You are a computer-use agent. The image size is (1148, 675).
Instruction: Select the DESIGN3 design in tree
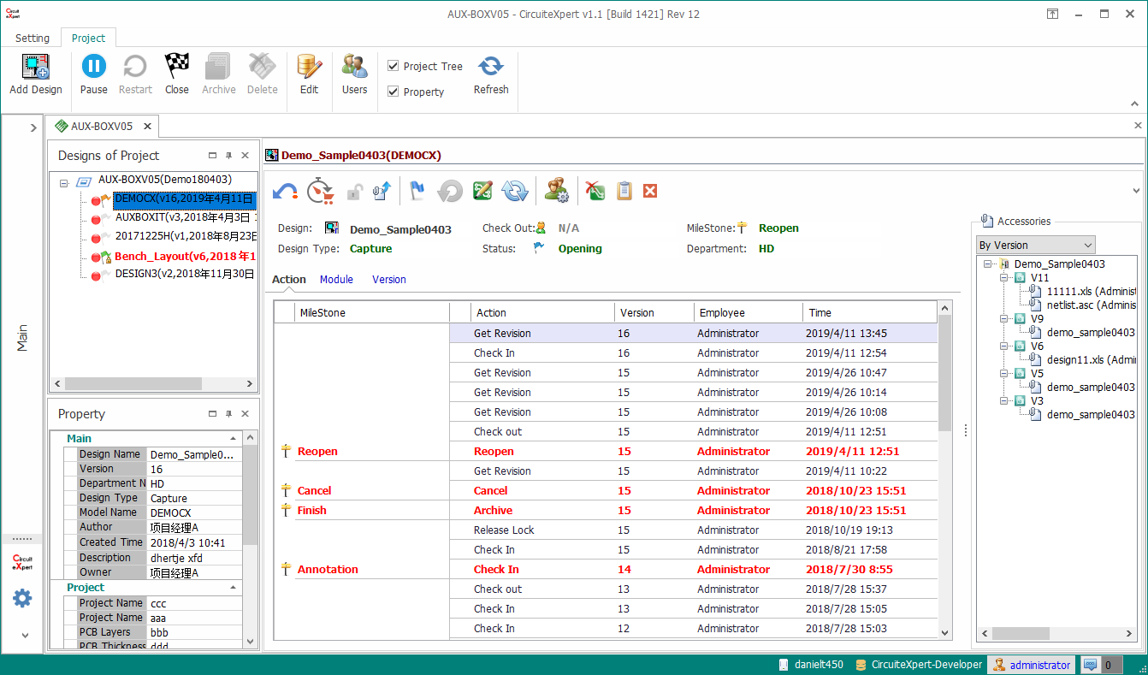tap(184, 274)
